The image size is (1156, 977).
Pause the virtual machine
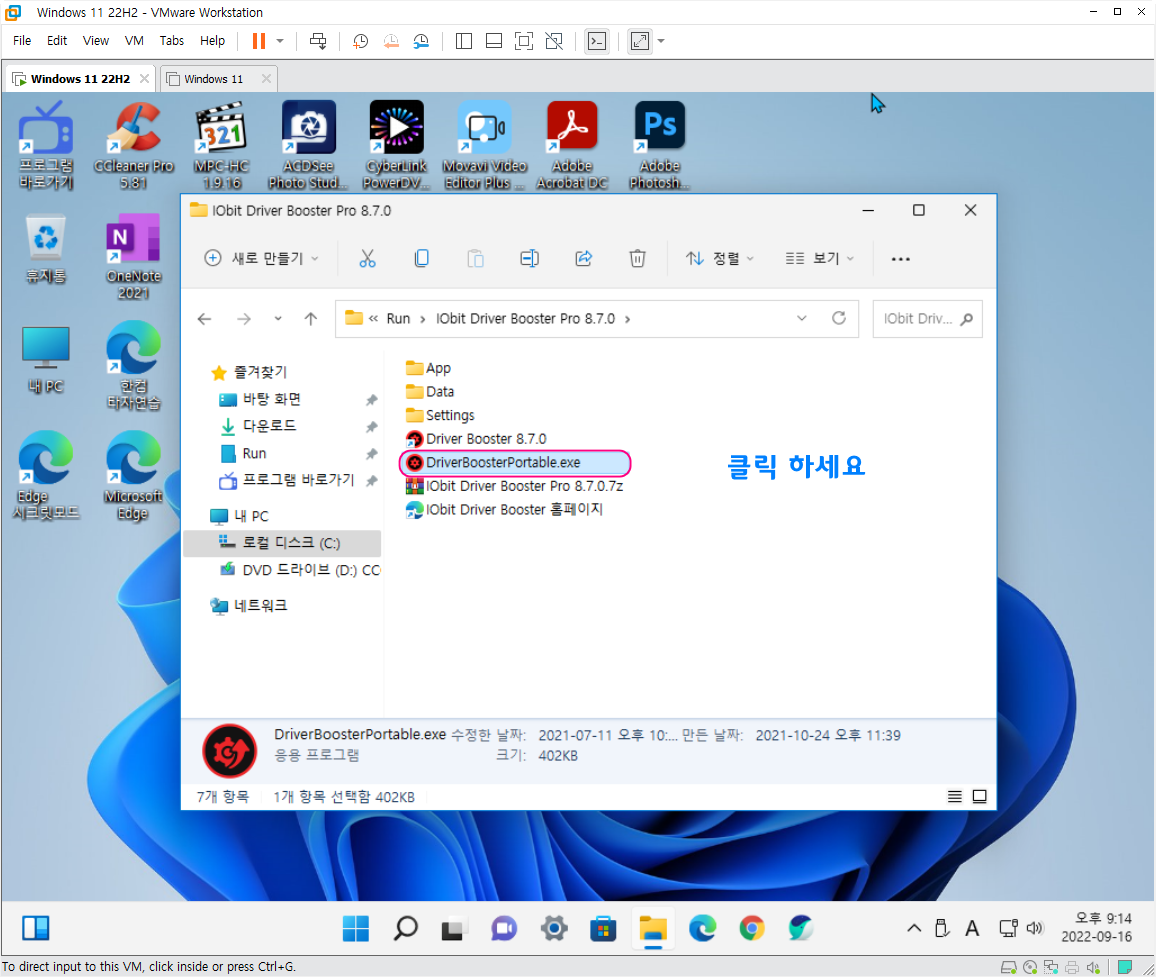[259, 41]
